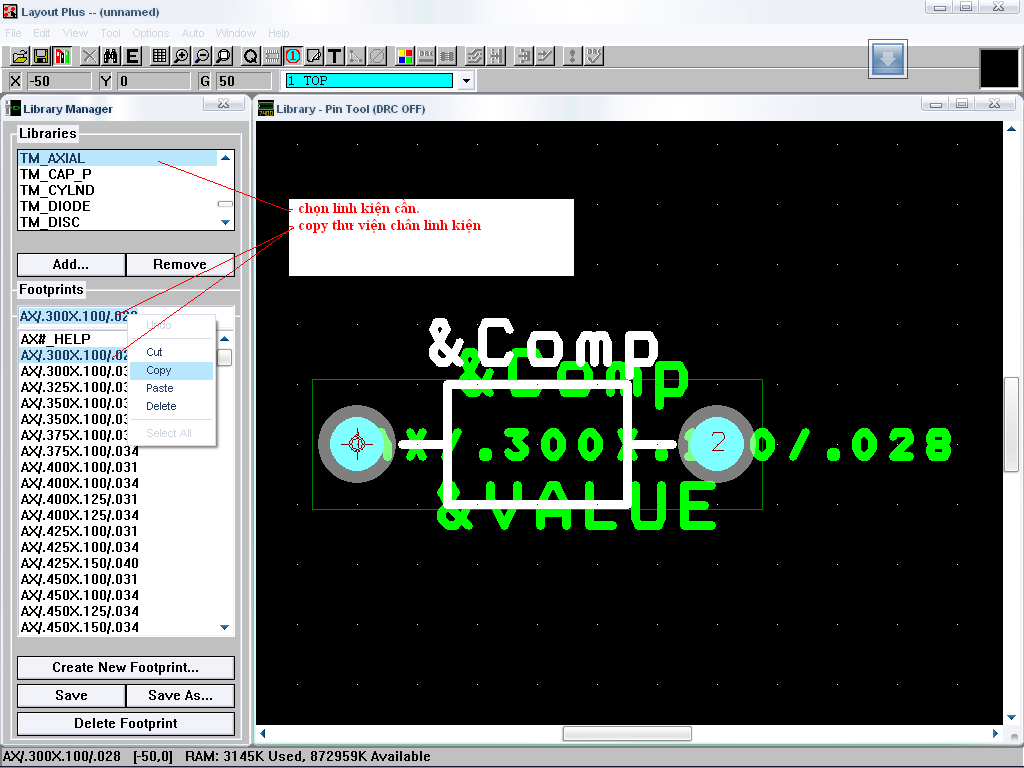Image resolution: width=1024 pixels, height=768 pixels.
Task: Click the Add... library button
Action: 71,264
